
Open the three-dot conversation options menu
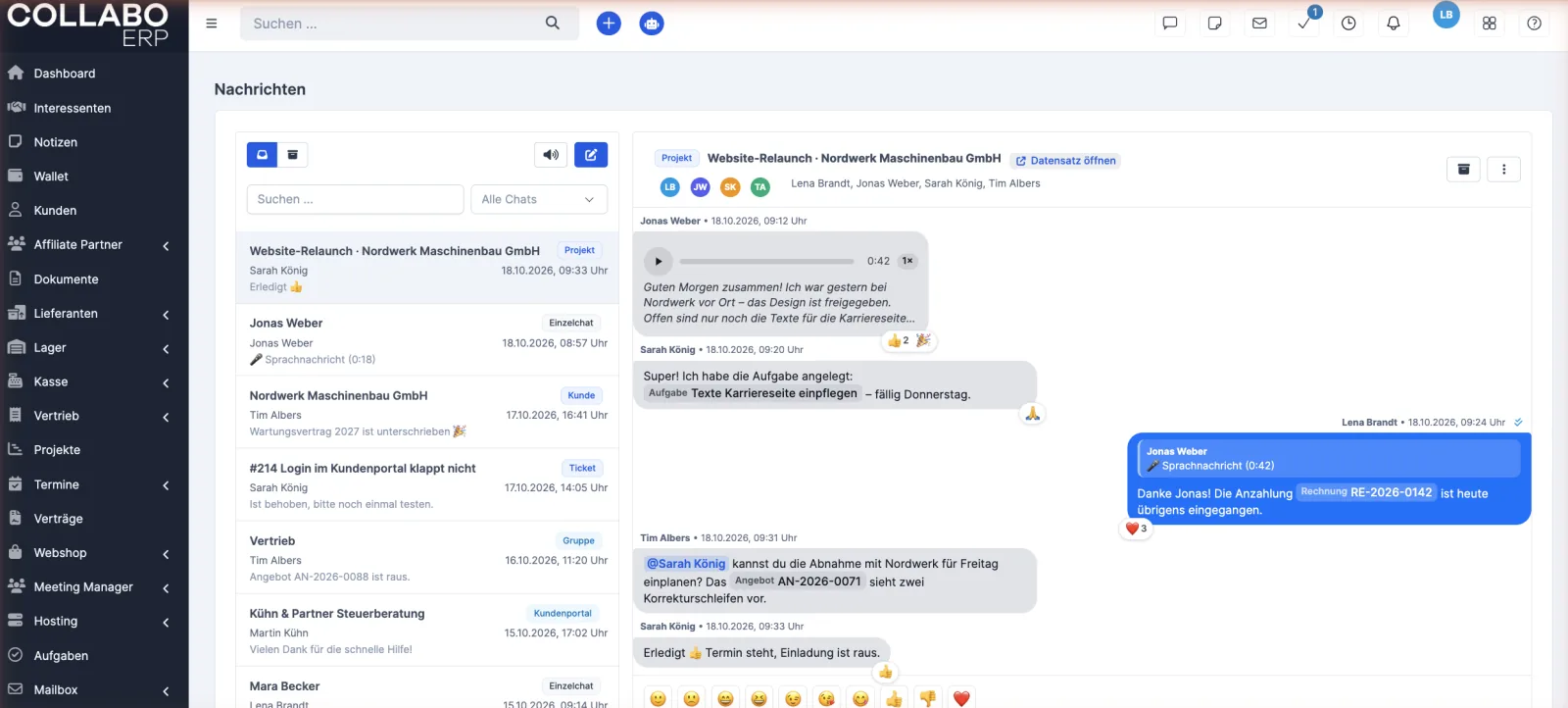pos(1504,170)
